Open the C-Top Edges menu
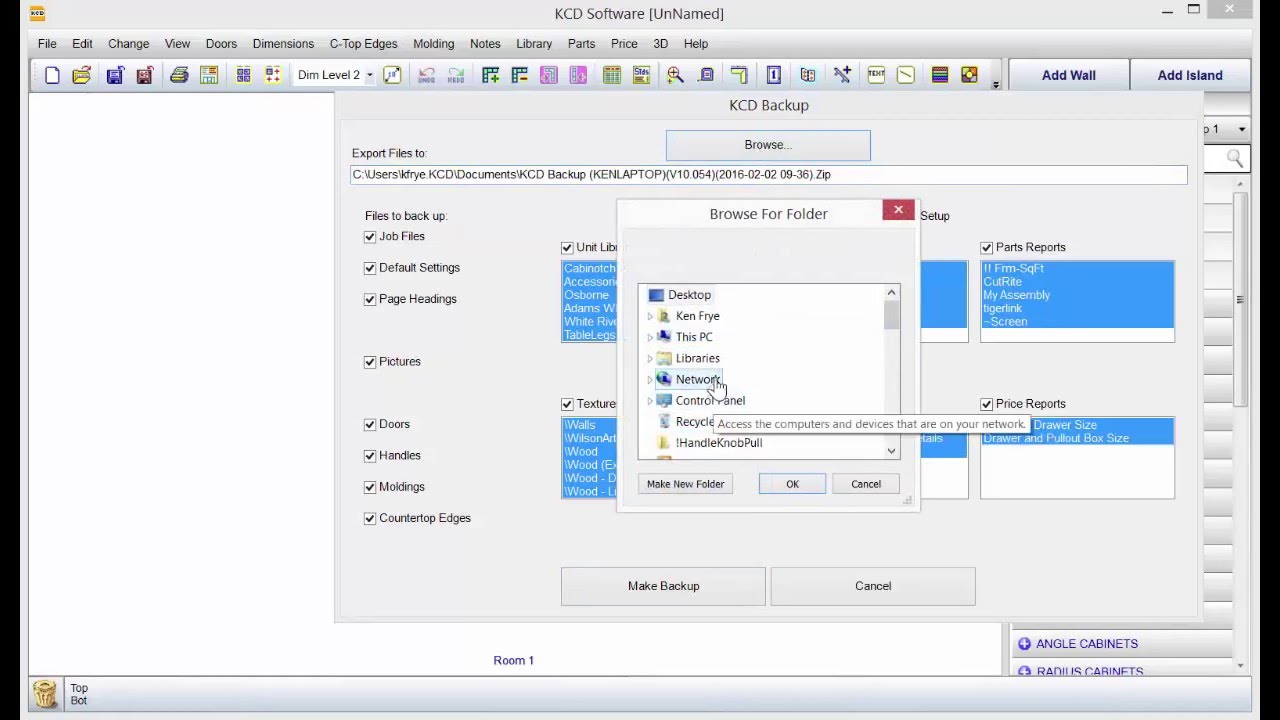 [x=363, y=44]
